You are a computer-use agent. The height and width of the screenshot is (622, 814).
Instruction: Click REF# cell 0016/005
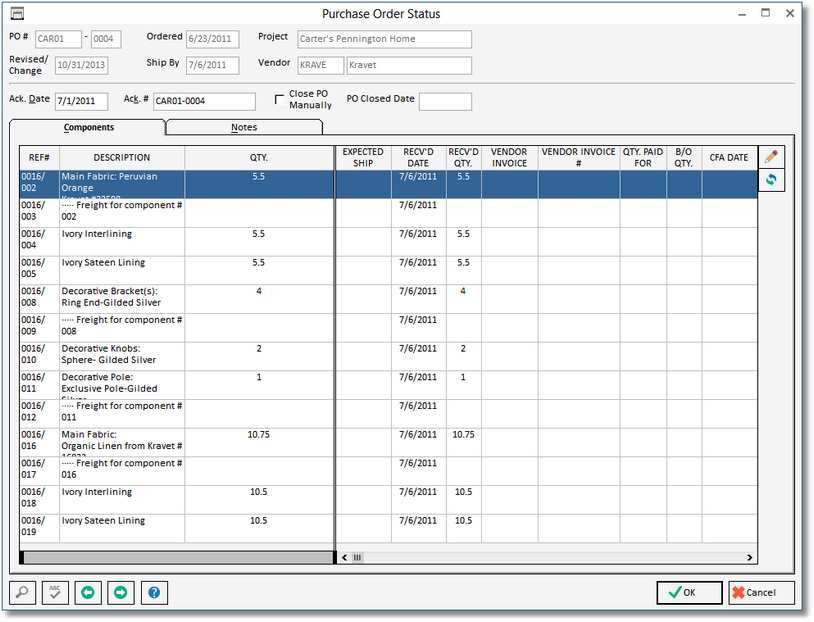click(39, 270)
